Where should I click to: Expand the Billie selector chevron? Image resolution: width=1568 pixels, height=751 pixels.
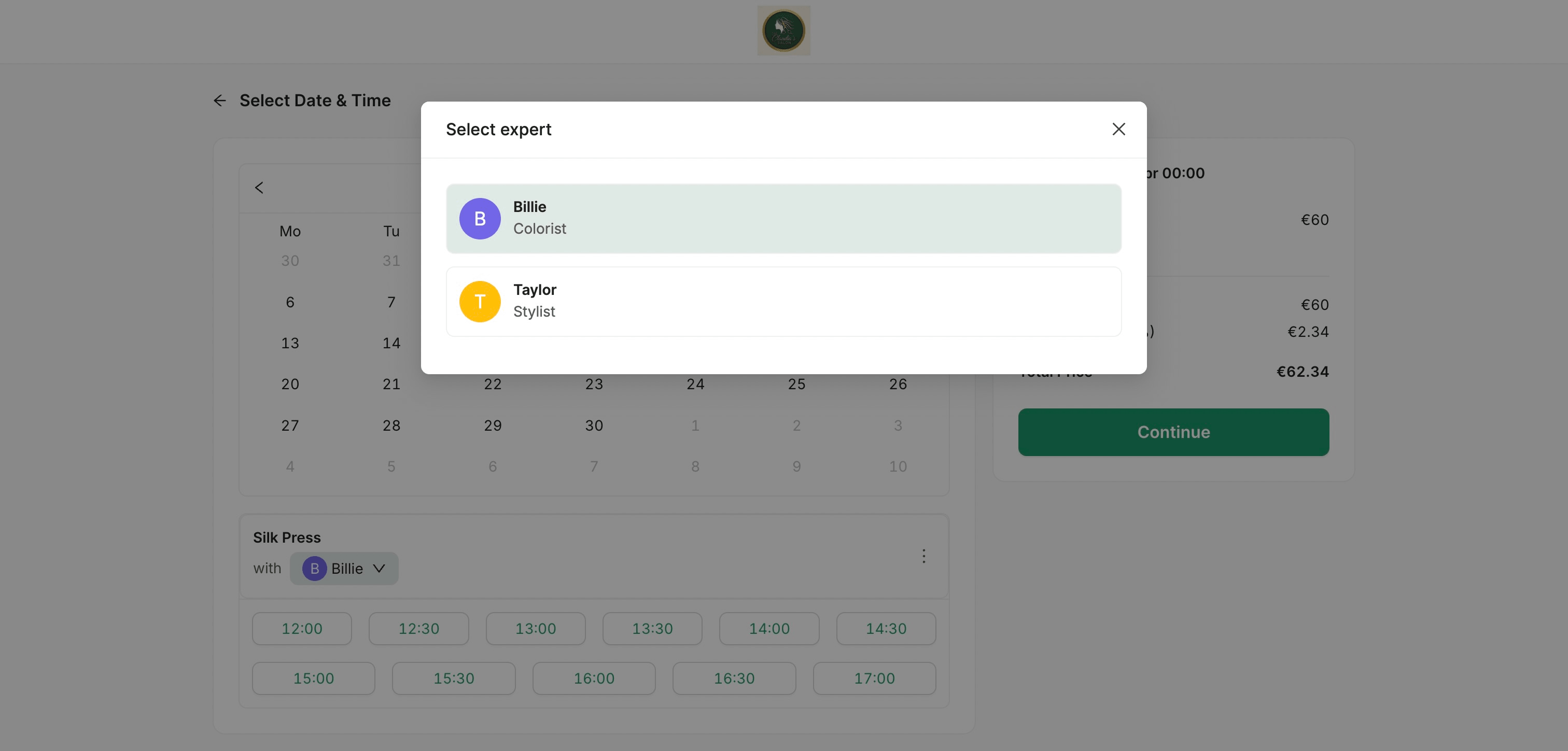tap(379, 569)
